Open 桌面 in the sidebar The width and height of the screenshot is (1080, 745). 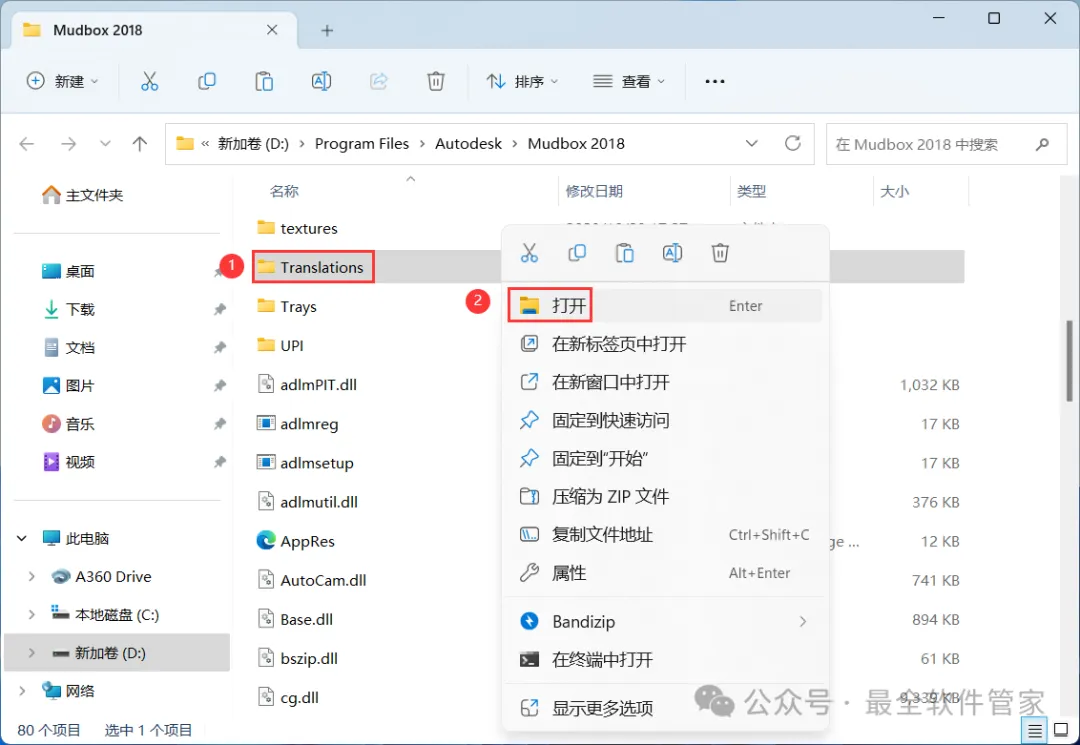[68, 271]
